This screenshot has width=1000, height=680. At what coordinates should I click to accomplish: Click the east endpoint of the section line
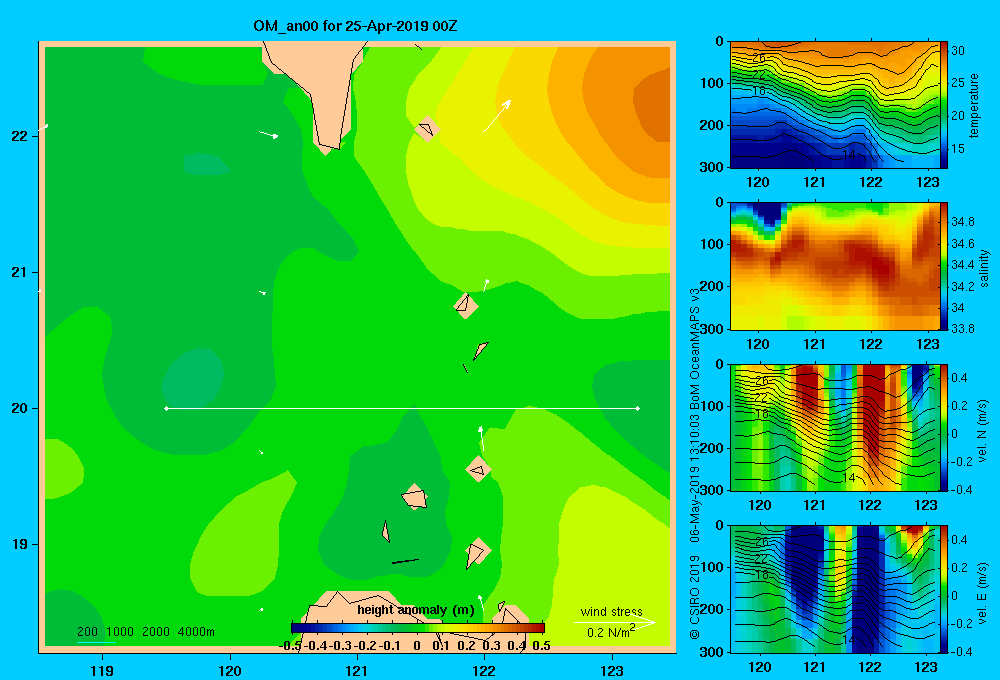[638, 408]
